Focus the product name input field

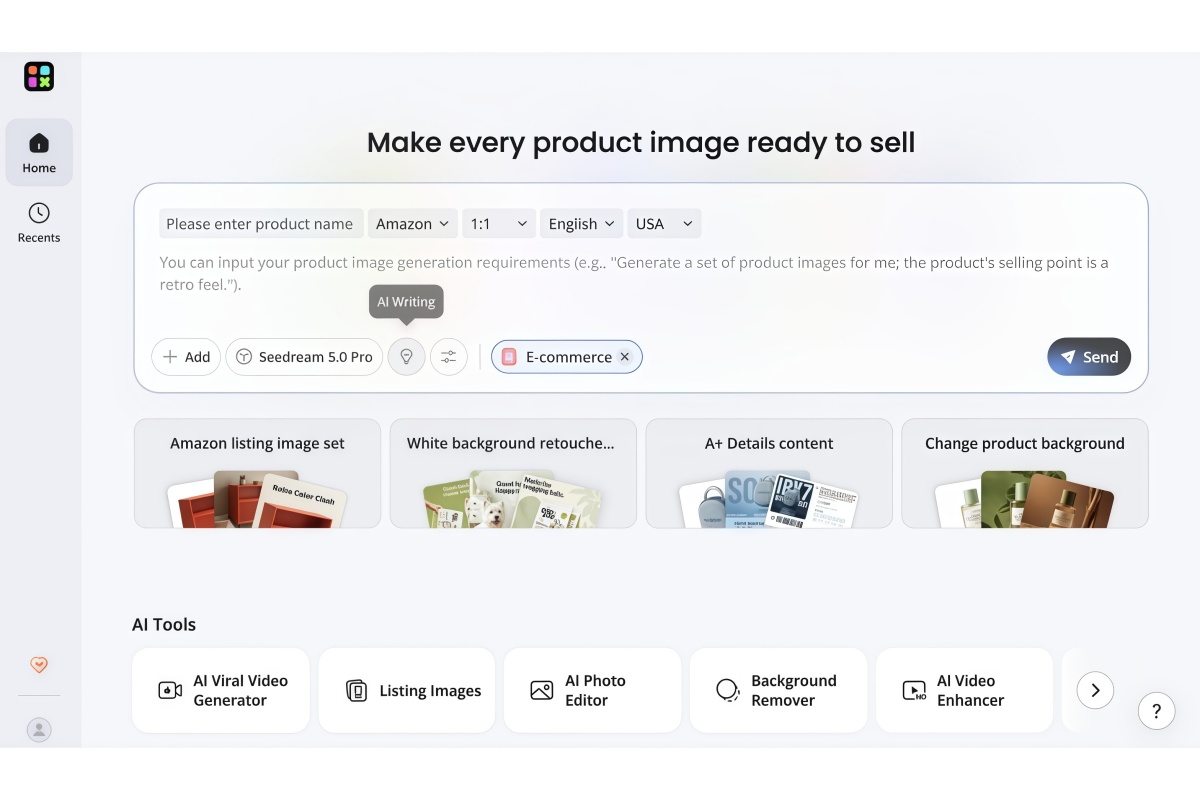coord(260,224)
